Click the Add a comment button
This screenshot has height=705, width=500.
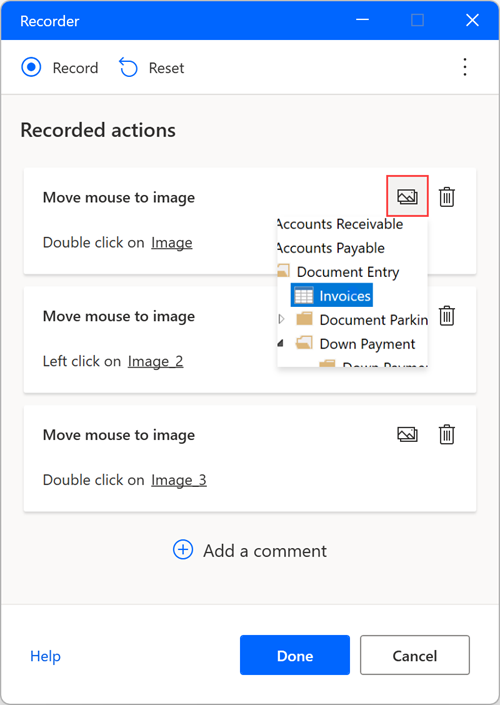(250, 550)
